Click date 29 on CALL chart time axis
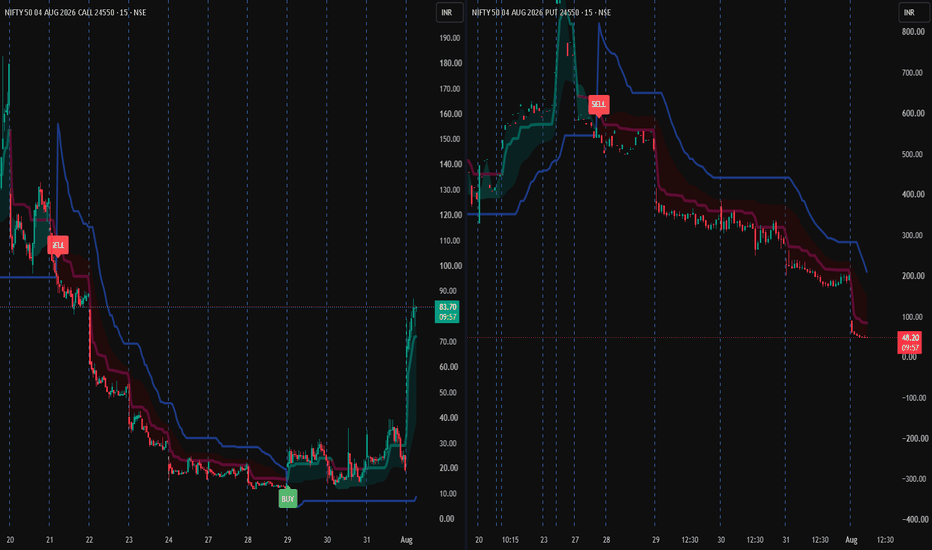 point(288,540)
